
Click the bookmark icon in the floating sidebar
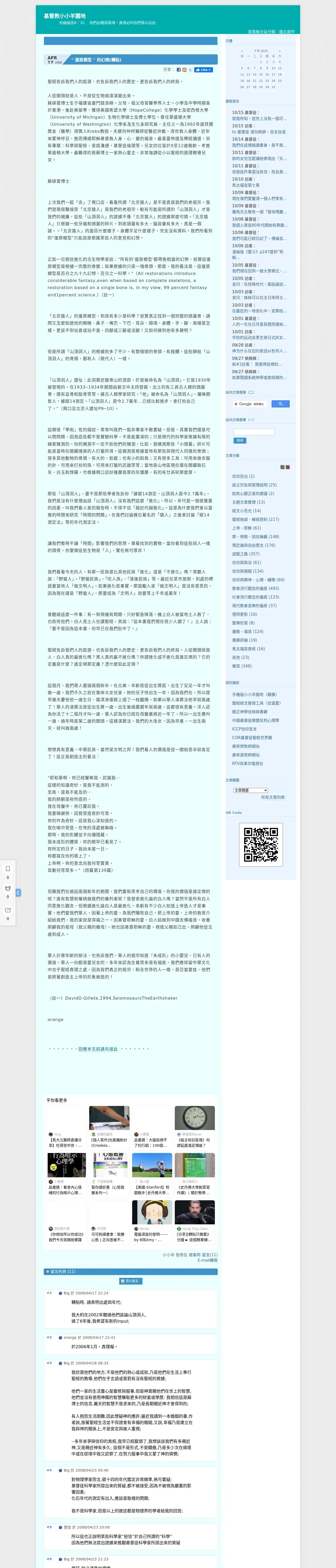click(x=8, y=869)
